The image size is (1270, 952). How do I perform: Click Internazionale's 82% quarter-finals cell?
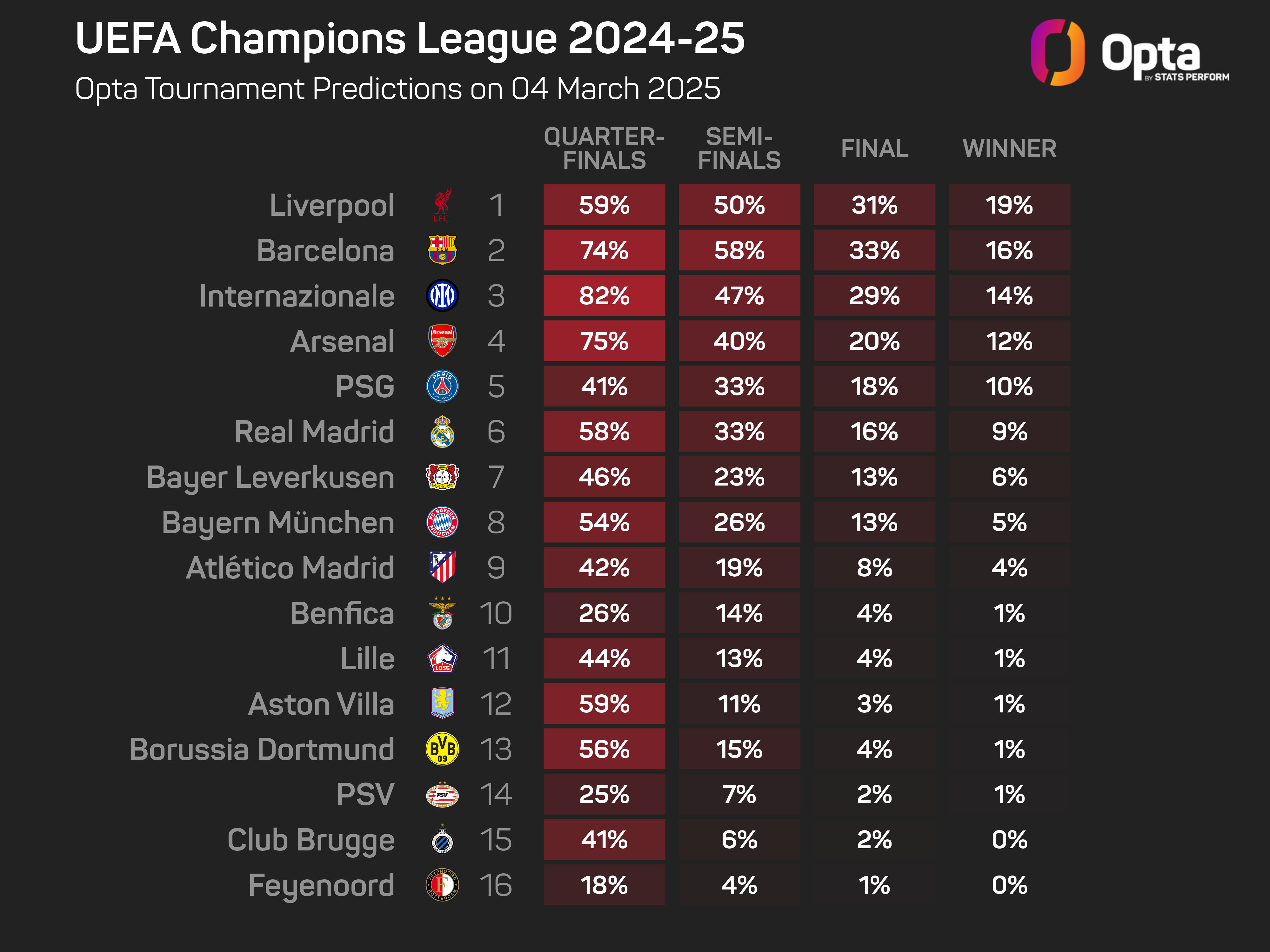(604, 295)
